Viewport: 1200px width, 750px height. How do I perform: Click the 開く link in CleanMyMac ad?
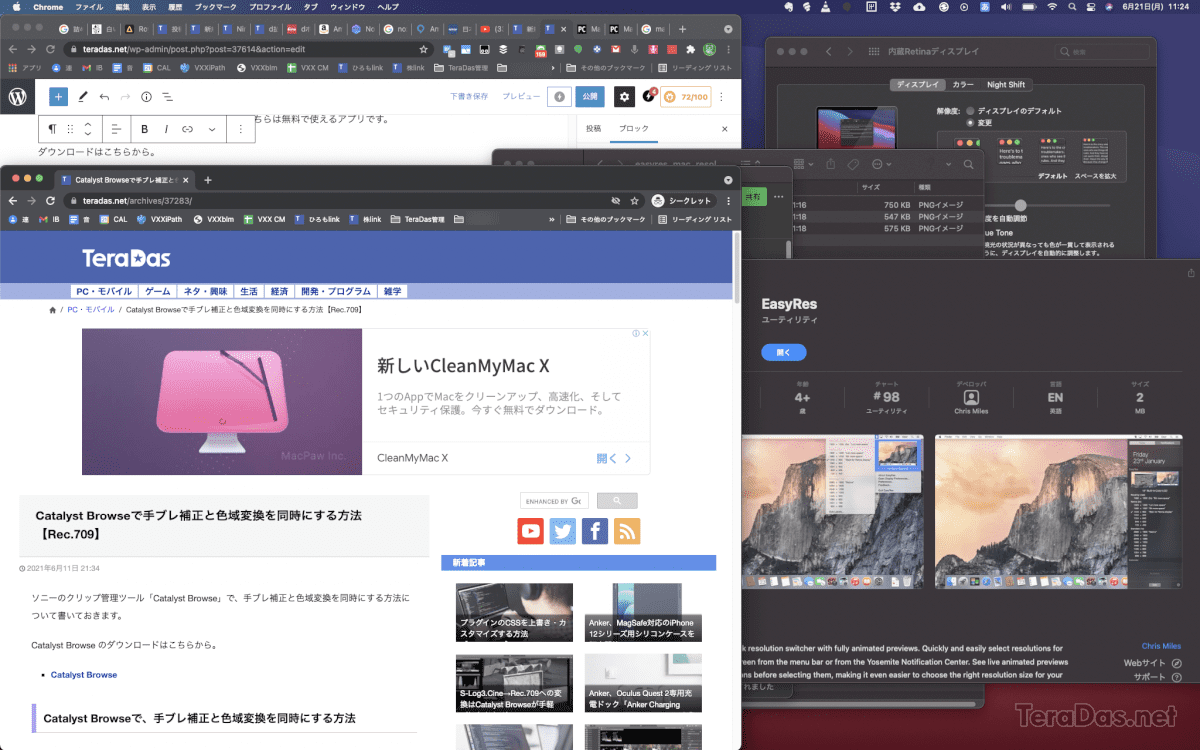pos(614,458)
